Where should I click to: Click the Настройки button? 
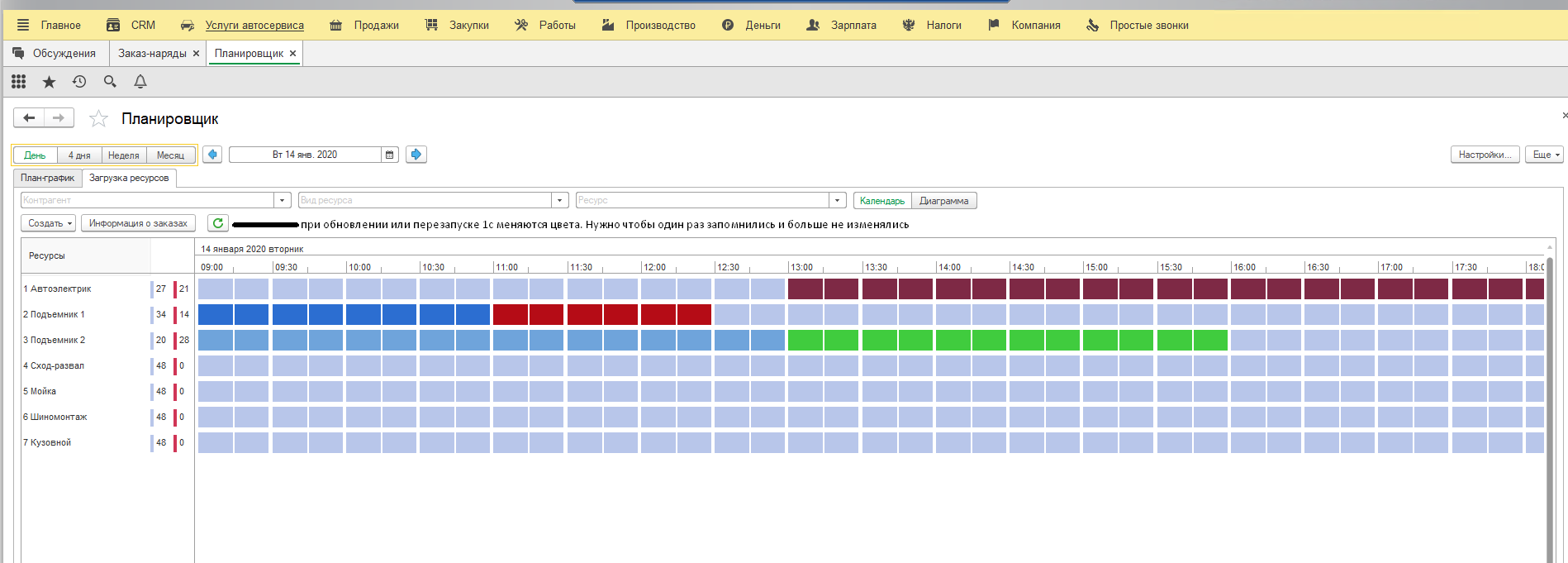click(1485, 155)
